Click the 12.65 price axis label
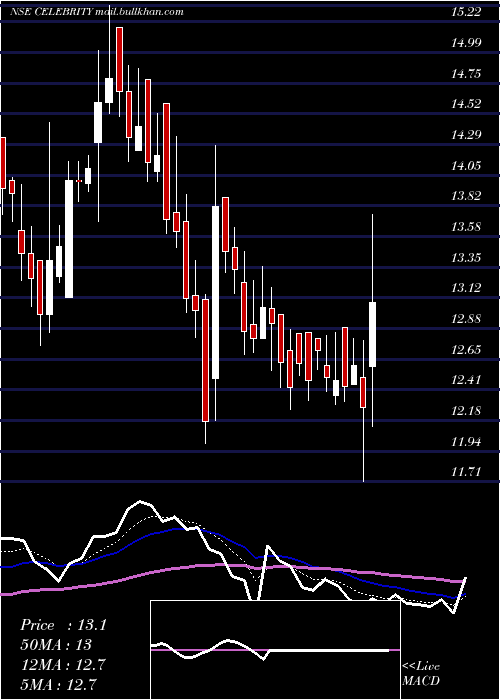This screenshot has height=700, width=500. tap(466, 350)
